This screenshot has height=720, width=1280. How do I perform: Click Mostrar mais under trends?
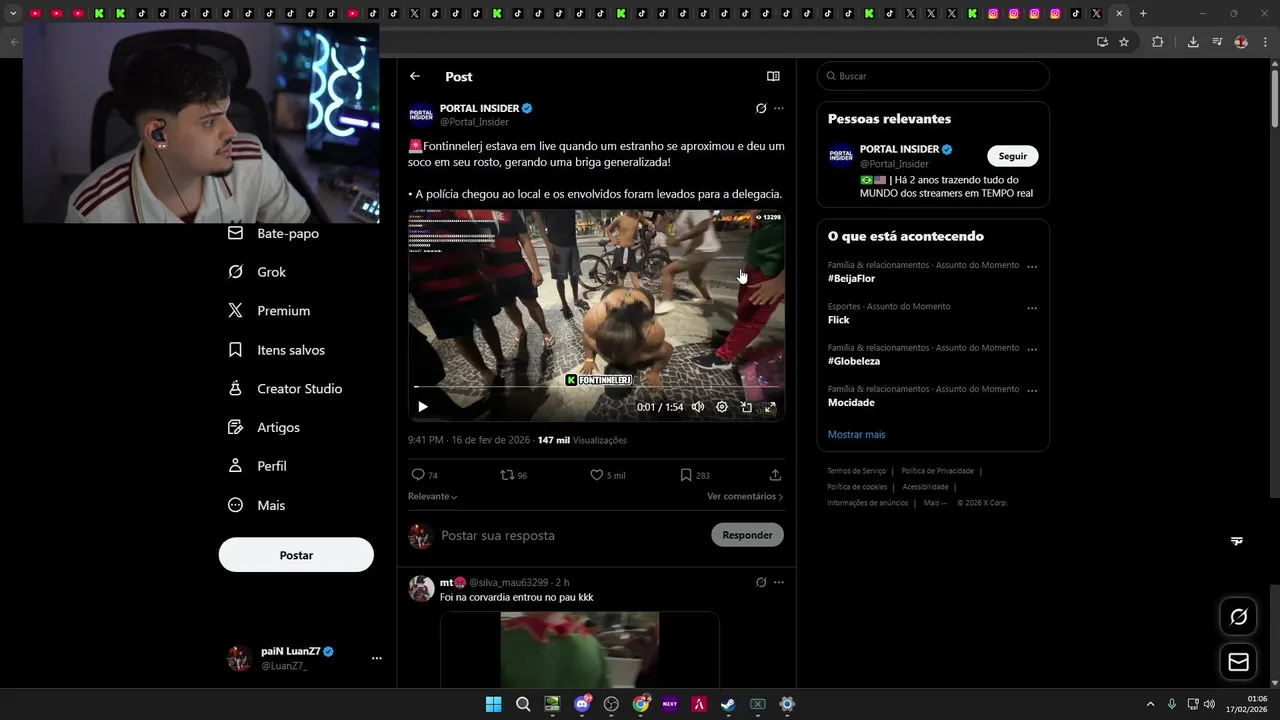(856, 435)
